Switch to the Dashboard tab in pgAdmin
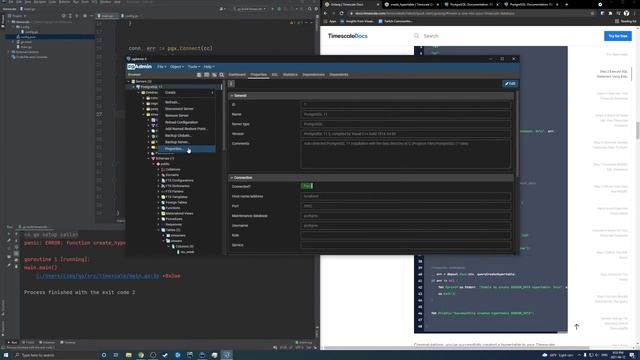This screenshot has height=360, width=640. coord(237,75)
